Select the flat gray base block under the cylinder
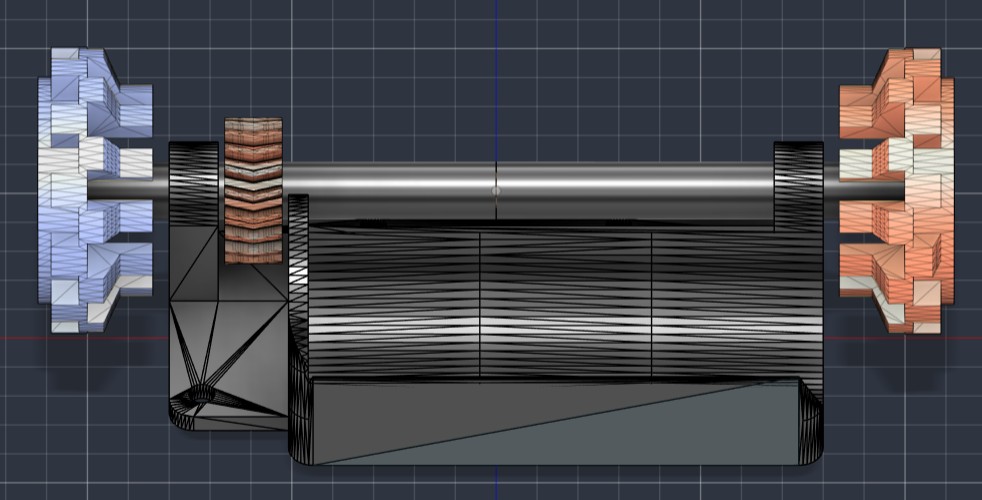The width and height of the screenshot is (982, 500). (x=554, y=421)
